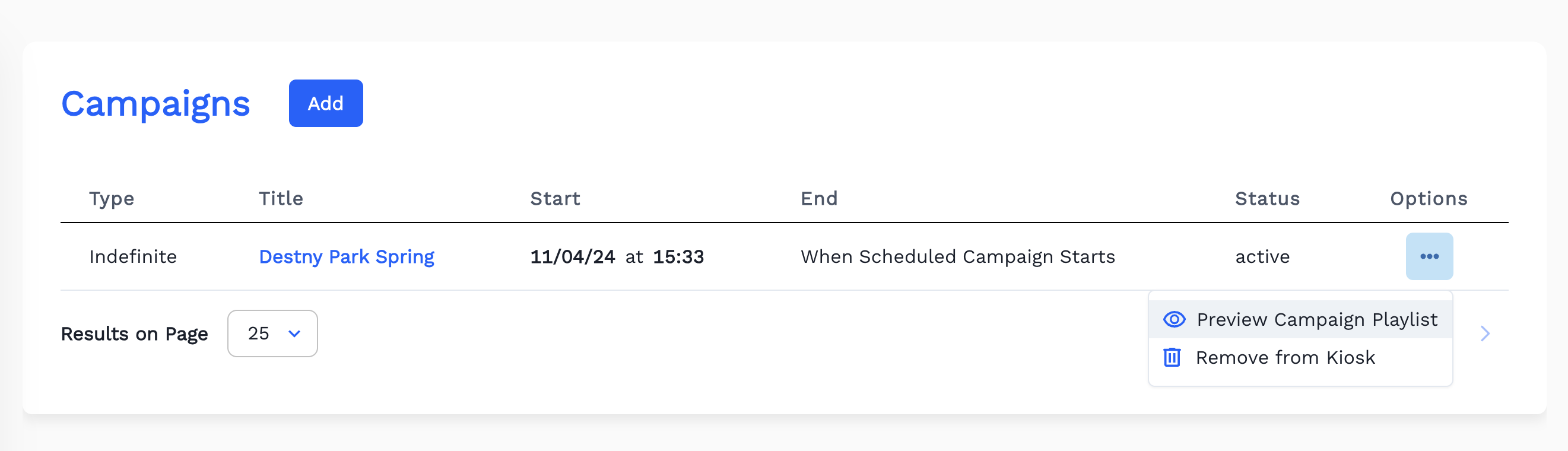The width and height of the screenshot is (1568, 451).
Task: Click the Campaigns page heading
Action: (x=155, y=103)
